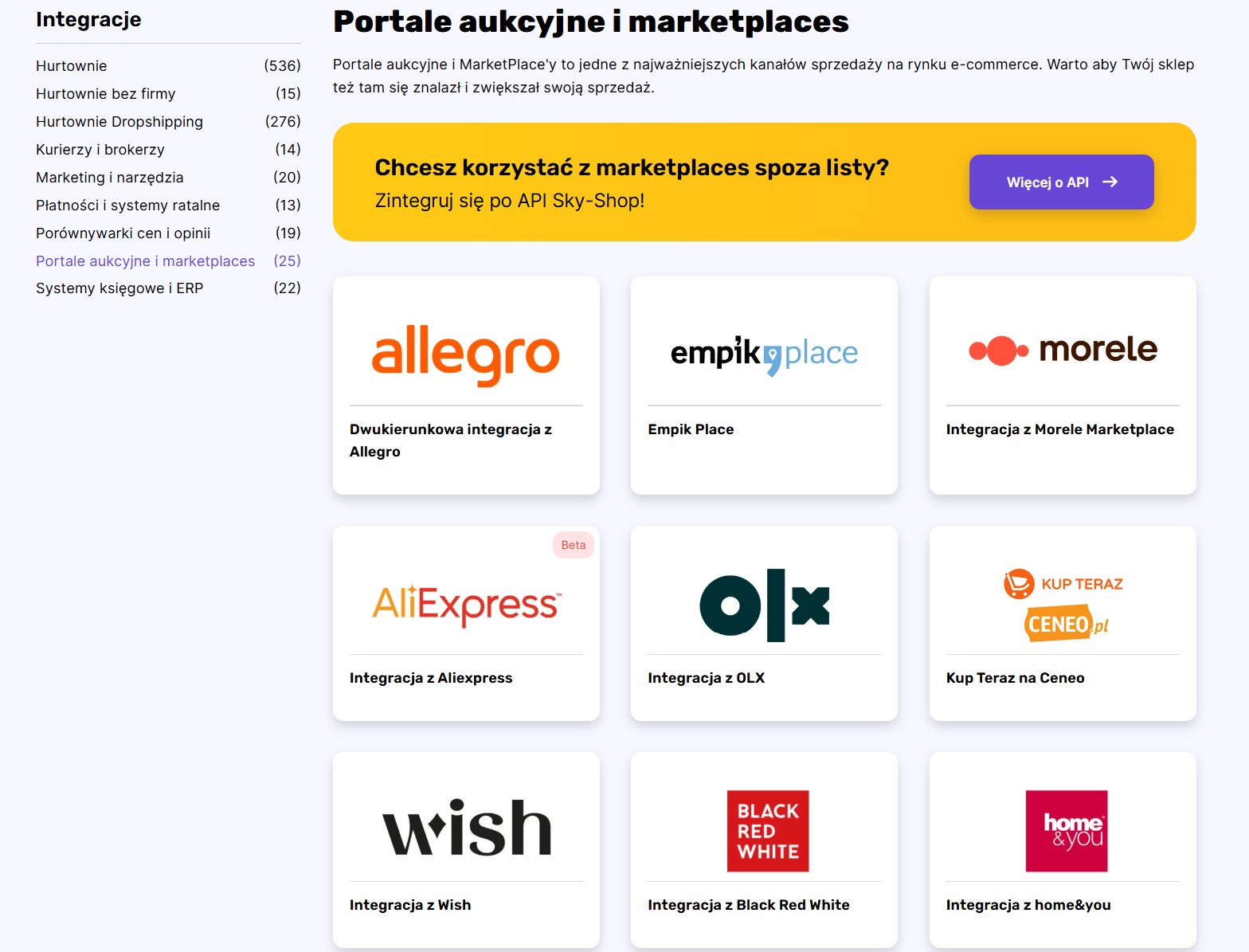Open Porównywarki cen i opinii category

click(123, 233)
